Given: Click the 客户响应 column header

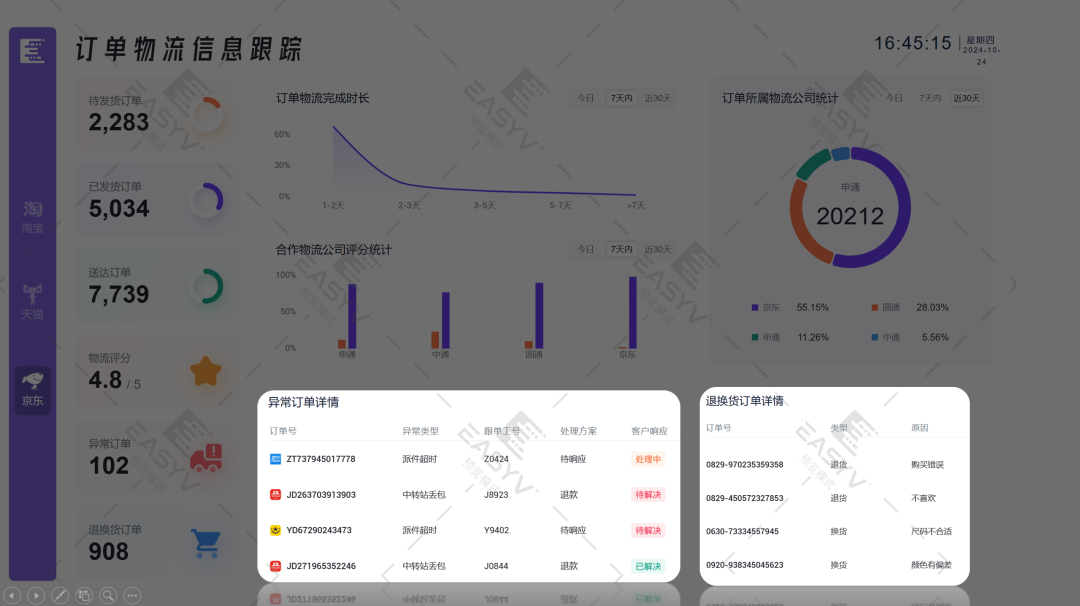Looking at the screenshot, I should tap(650, 431).
